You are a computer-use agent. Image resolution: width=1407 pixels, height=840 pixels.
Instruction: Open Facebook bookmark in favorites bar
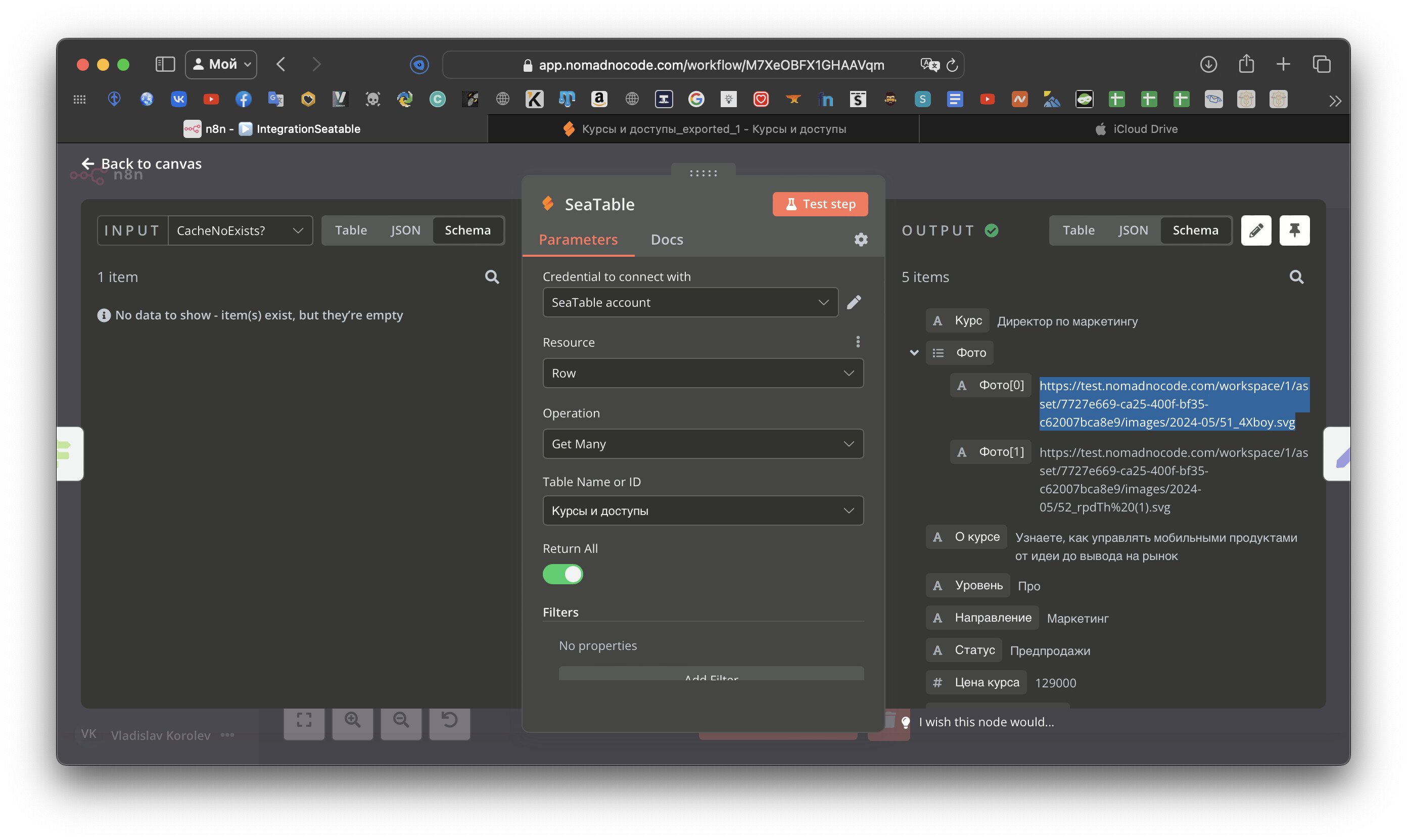coord(243,99)
